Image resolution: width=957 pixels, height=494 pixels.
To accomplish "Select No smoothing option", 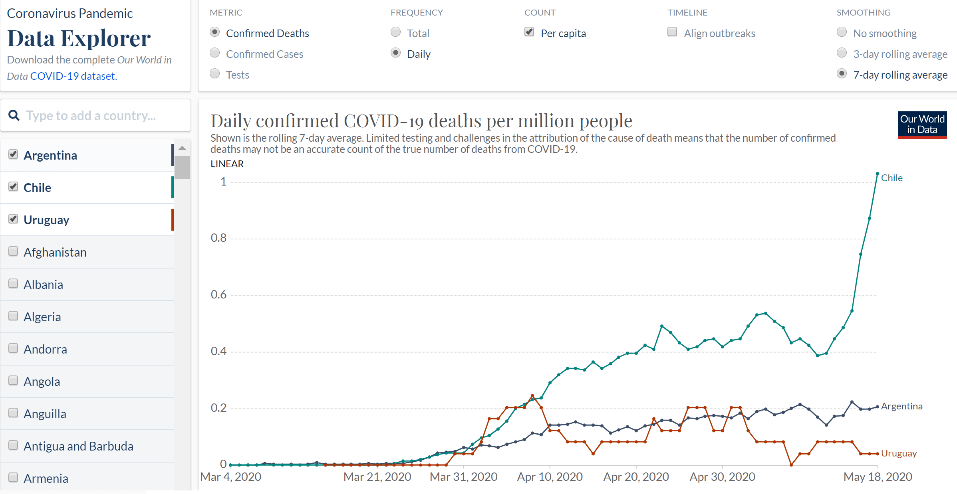I will (x=843, y=33).
